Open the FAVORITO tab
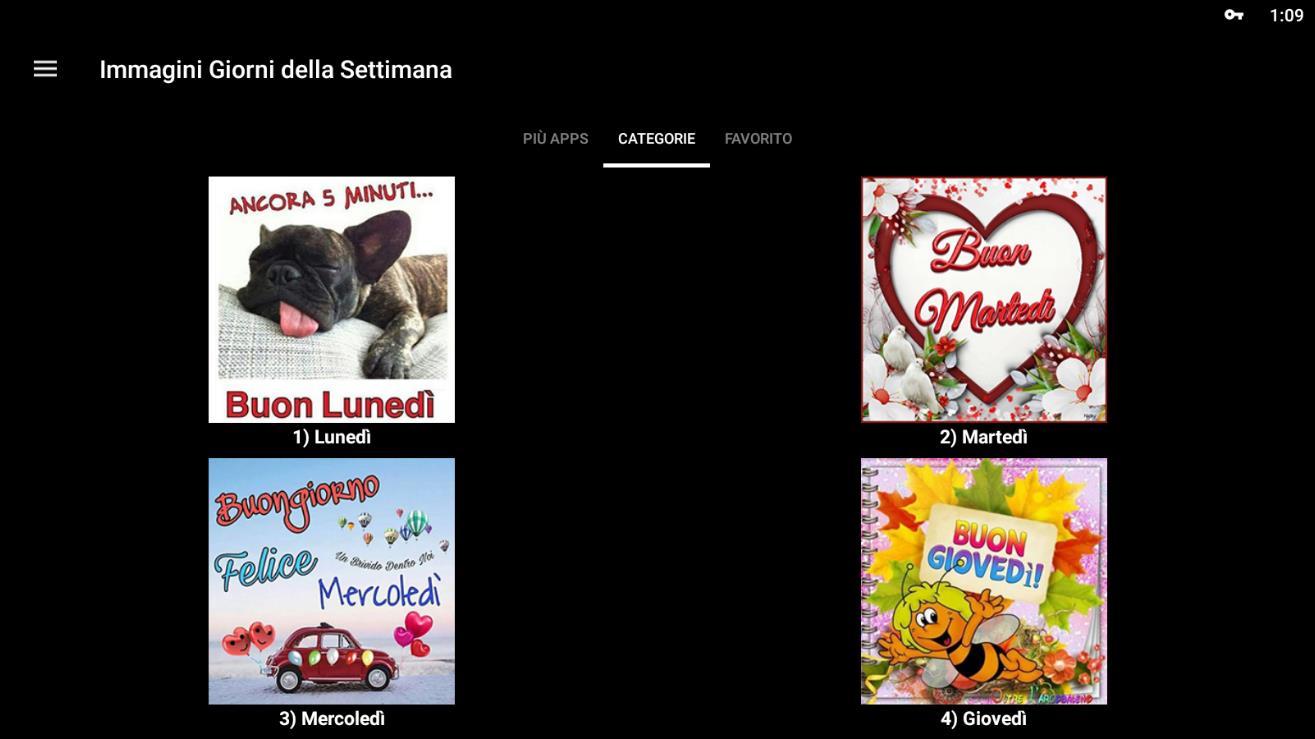Viewport: 1315px width, 739px height. pyautogui.click(x=758, y=139)
